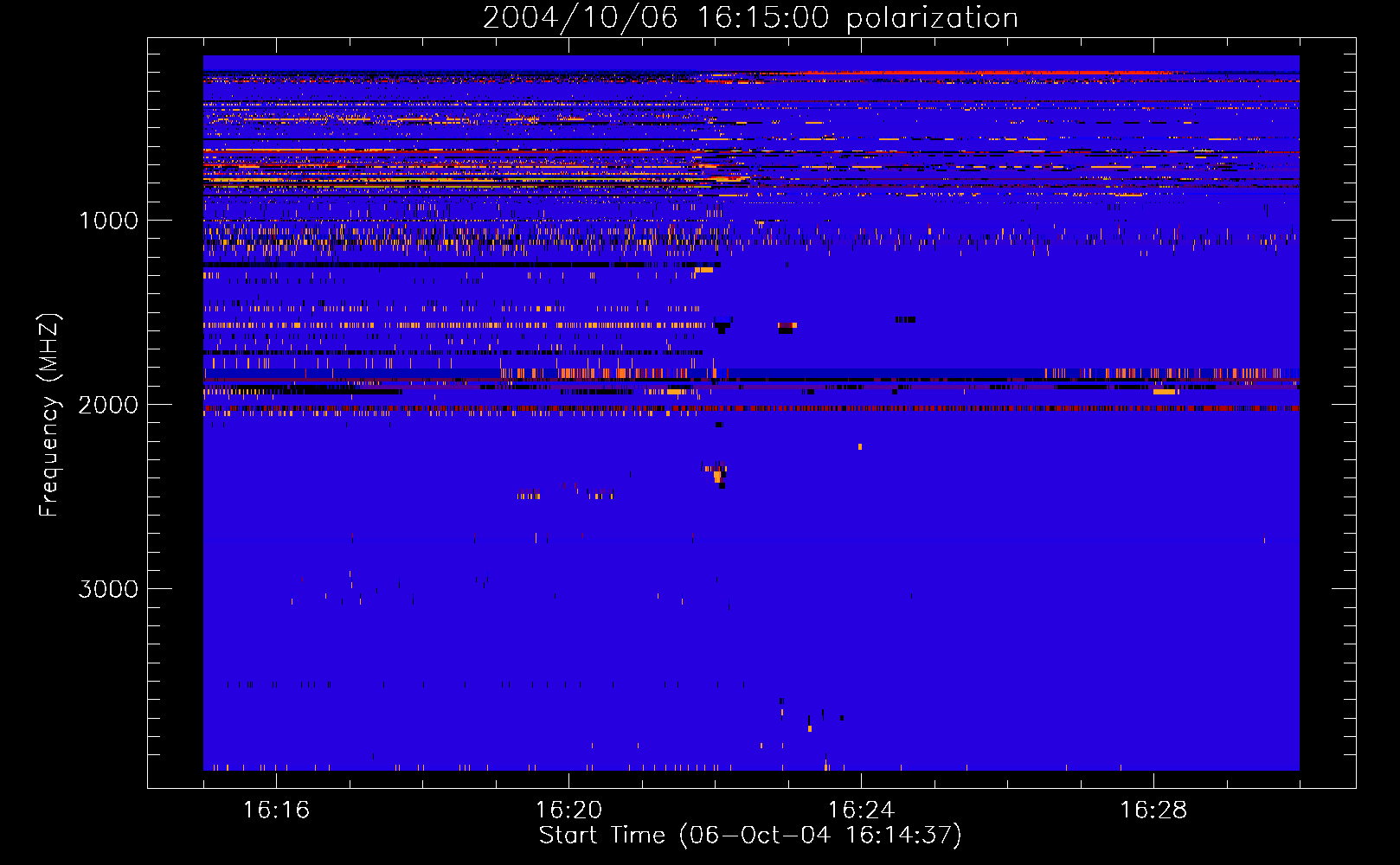The width and height of the screenshot is (1400, 865).
Task: Click the 3000 frequency tick label
Action: click(x=108, y=589)
